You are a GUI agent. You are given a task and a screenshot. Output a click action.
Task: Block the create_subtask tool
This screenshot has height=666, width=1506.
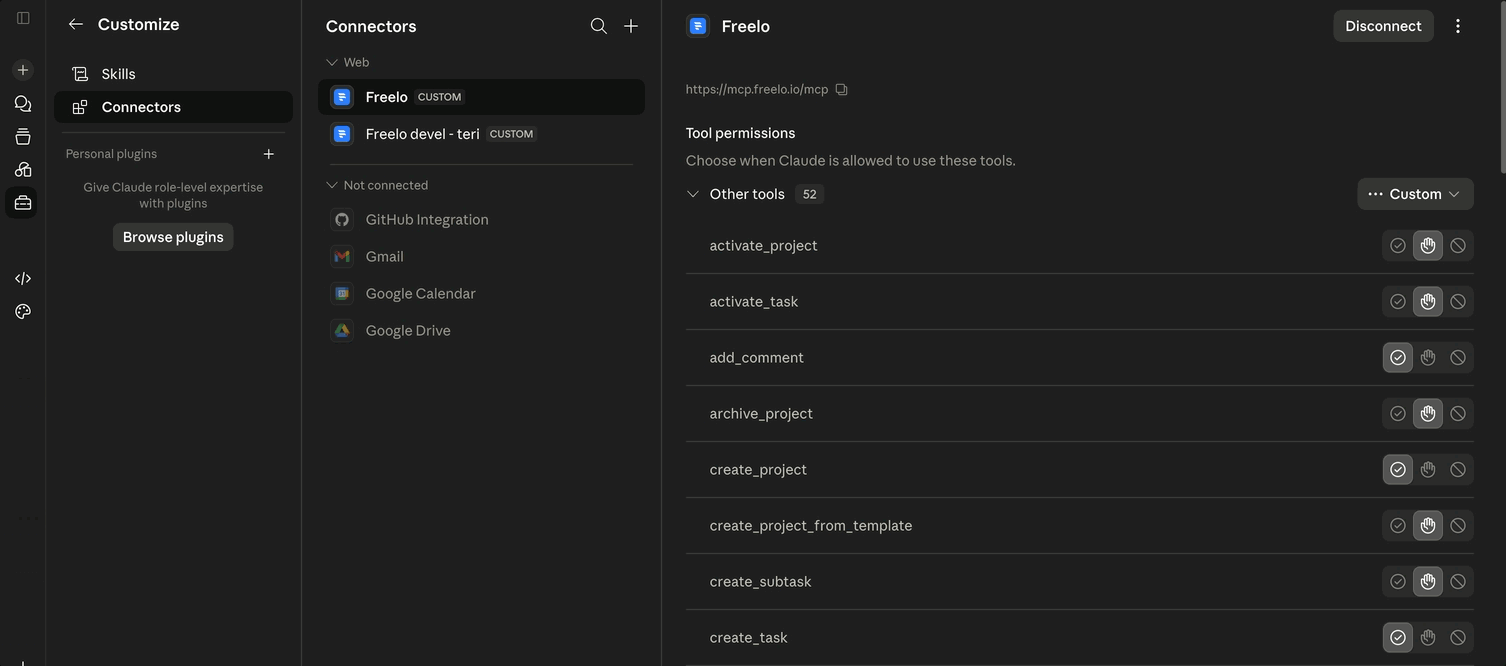[x=1458, y=582]
